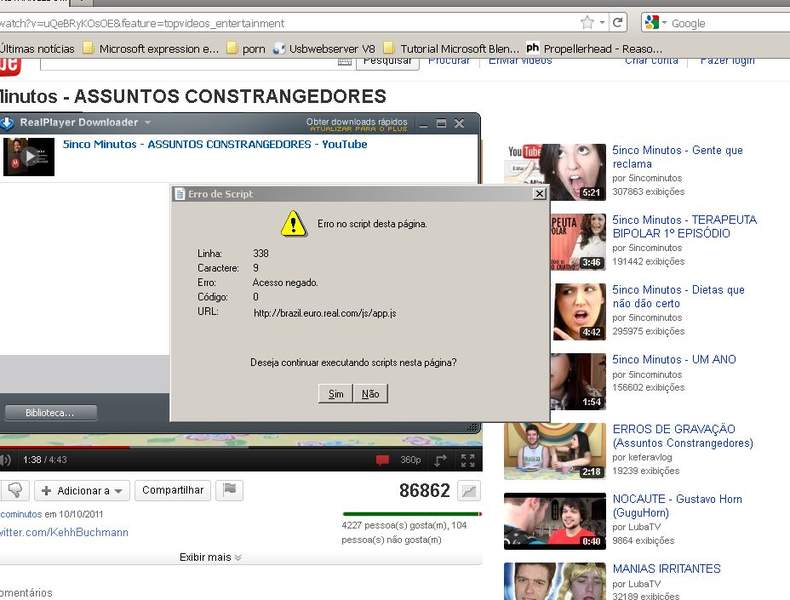Click the 86862 view count
The width and height of the screenshot is (790, 600).
pos(424,490)
